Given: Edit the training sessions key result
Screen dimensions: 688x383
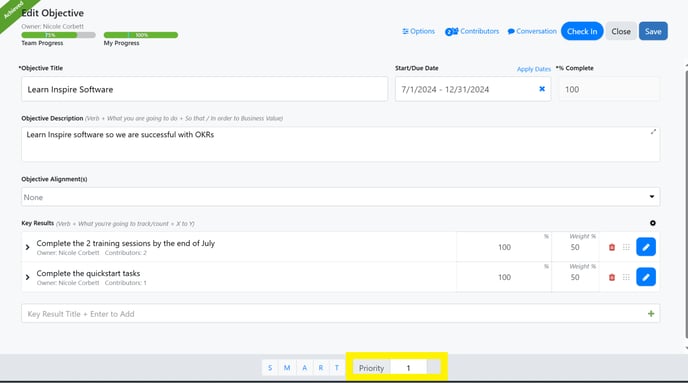Looking at the screenshot, I should (646, 247).
